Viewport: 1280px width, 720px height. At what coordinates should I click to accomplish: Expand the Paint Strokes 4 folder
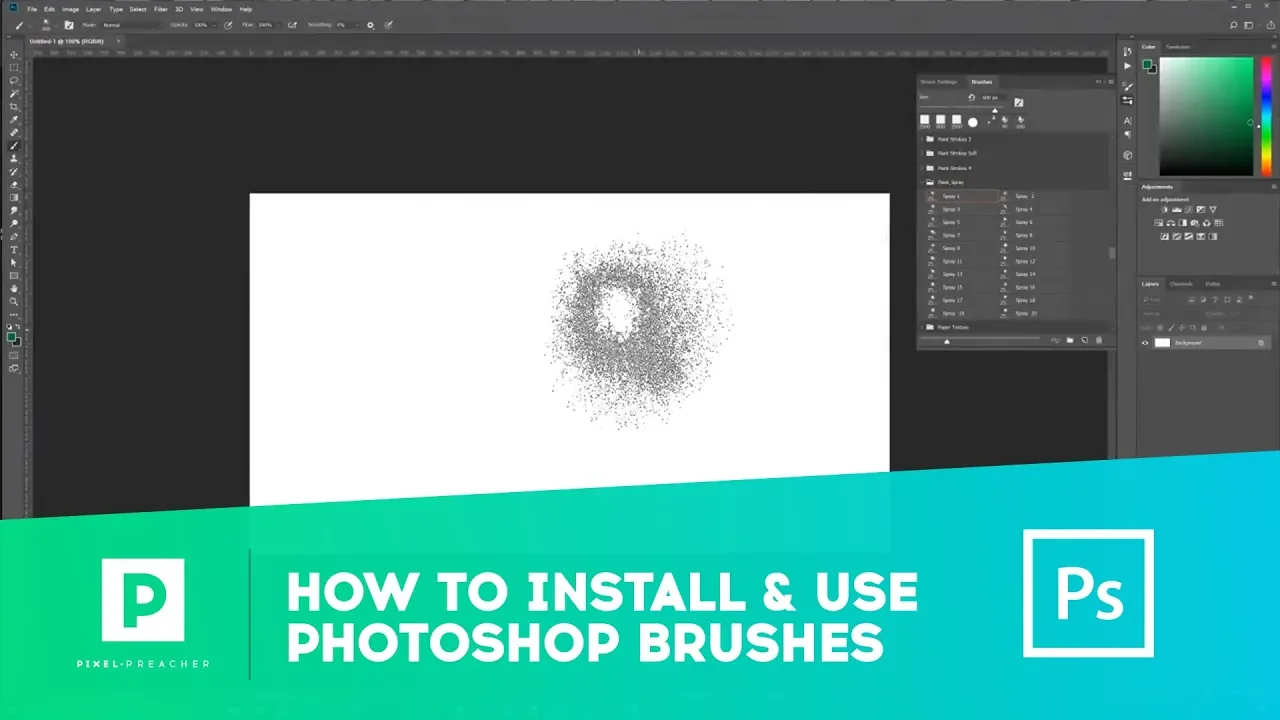pyautogui.click(x=921, y=168)
